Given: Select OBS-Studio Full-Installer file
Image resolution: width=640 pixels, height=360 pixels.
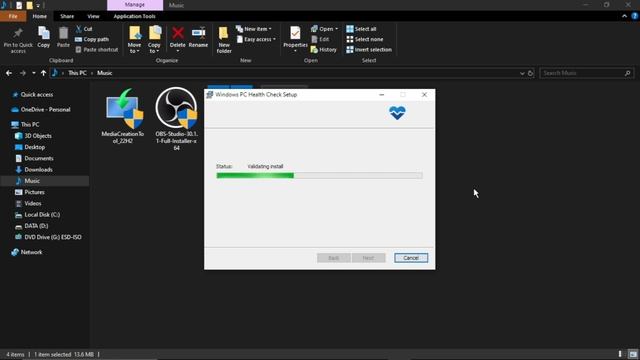Looking at the screenshot, I should [176, 119].
